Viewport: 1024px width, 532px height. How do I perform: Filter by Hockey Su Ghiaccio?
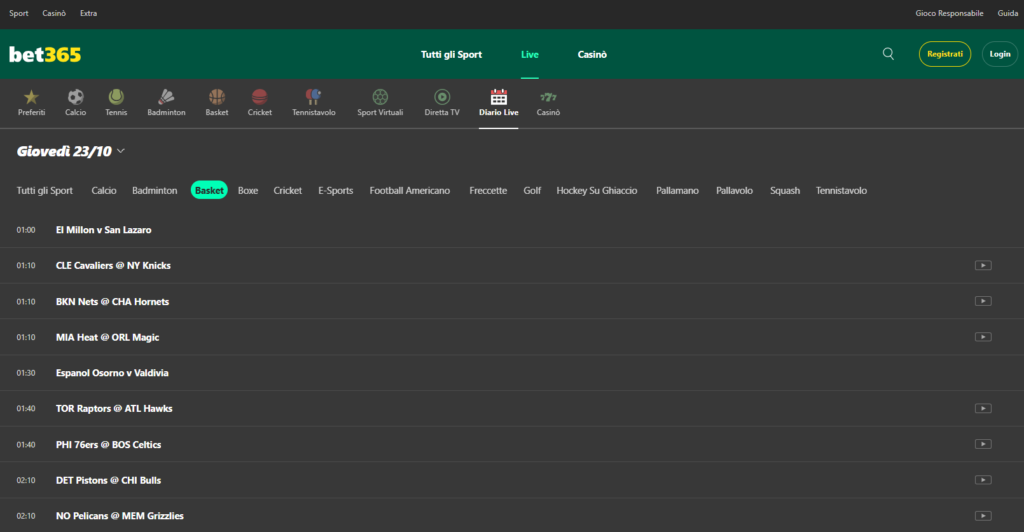coord(596,190)
